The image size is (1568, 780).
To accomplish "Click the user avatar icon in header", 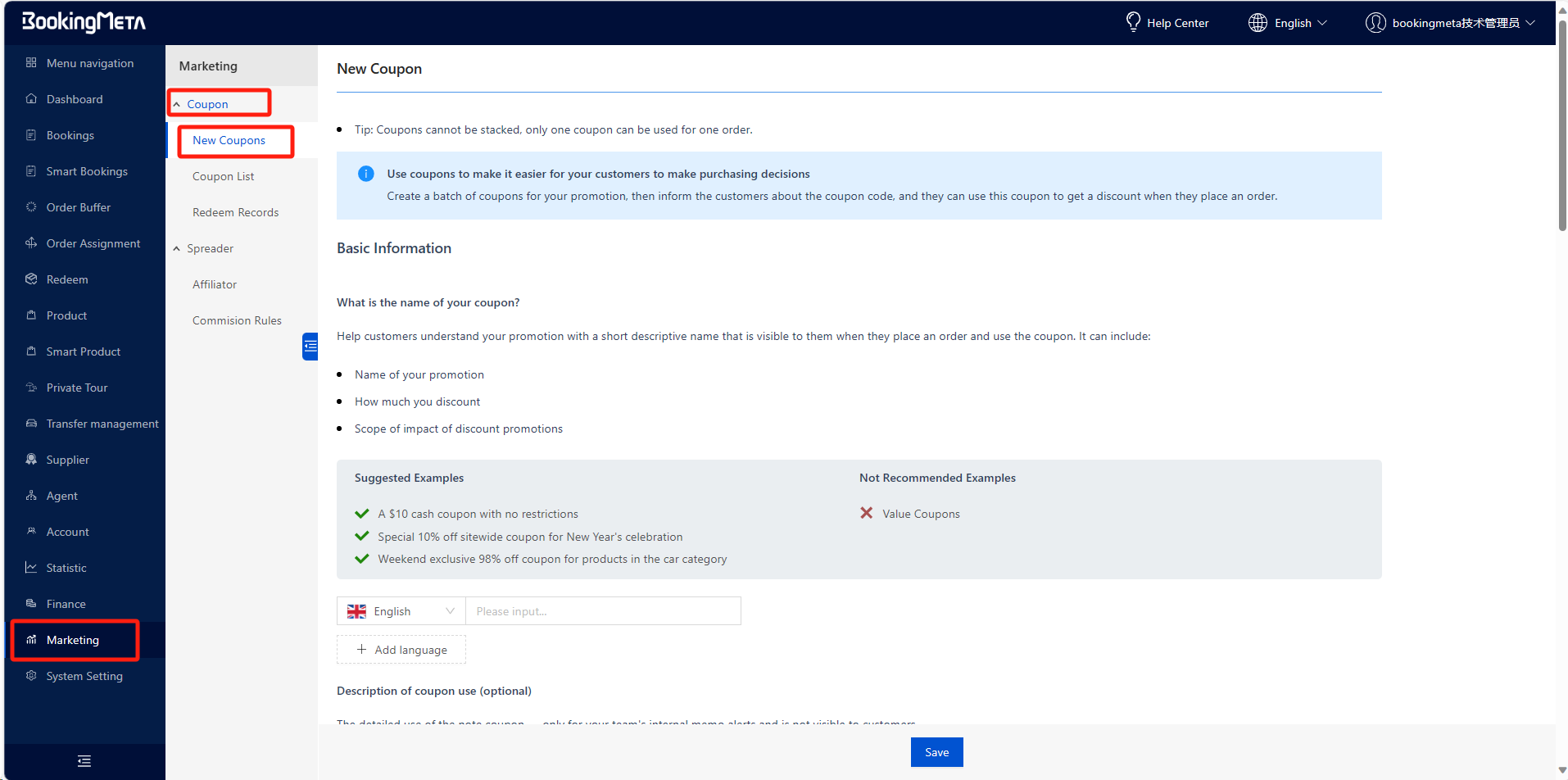I will point(1375,23).
